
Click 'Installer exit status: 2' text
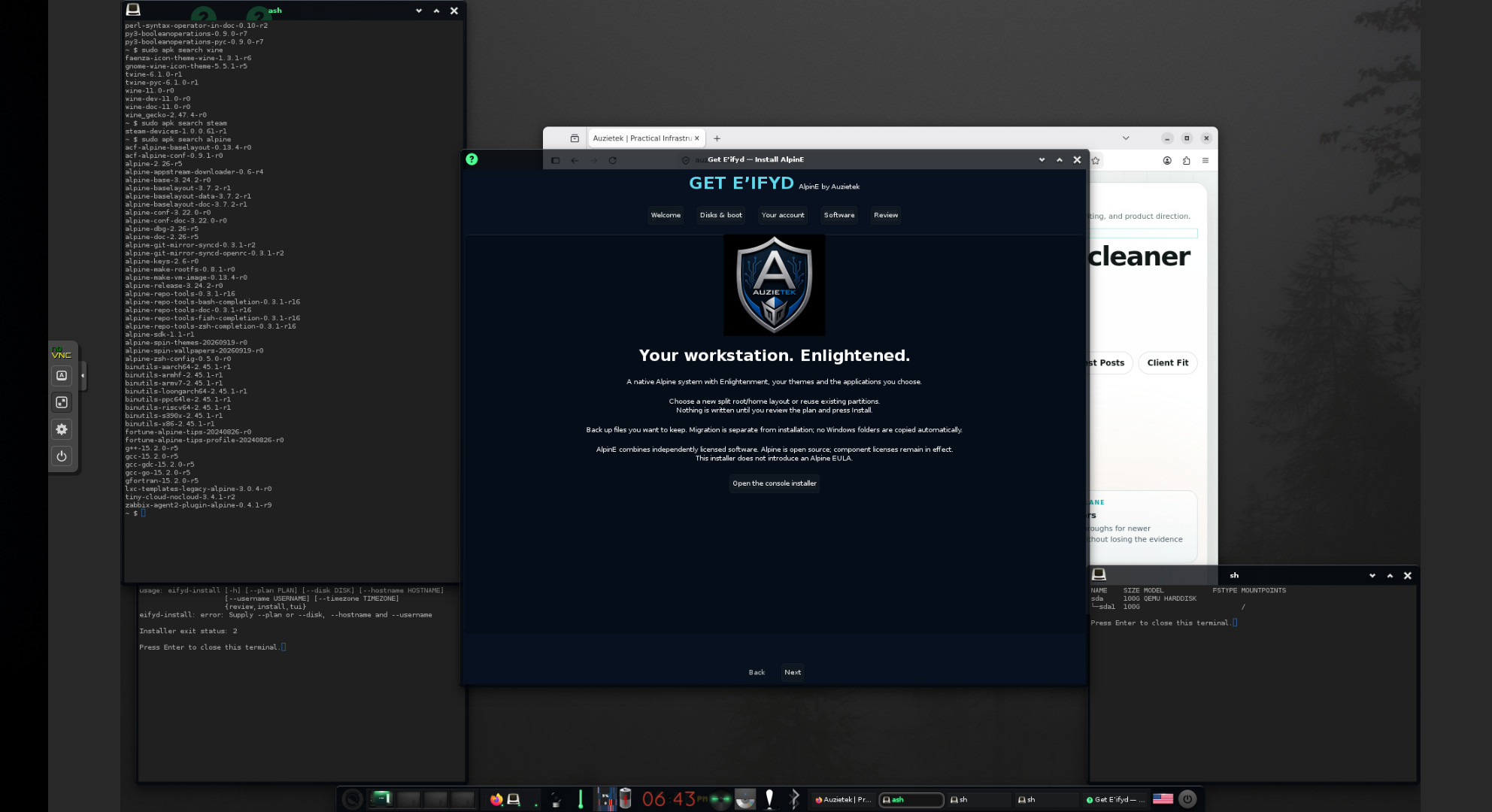pos(188,631)
